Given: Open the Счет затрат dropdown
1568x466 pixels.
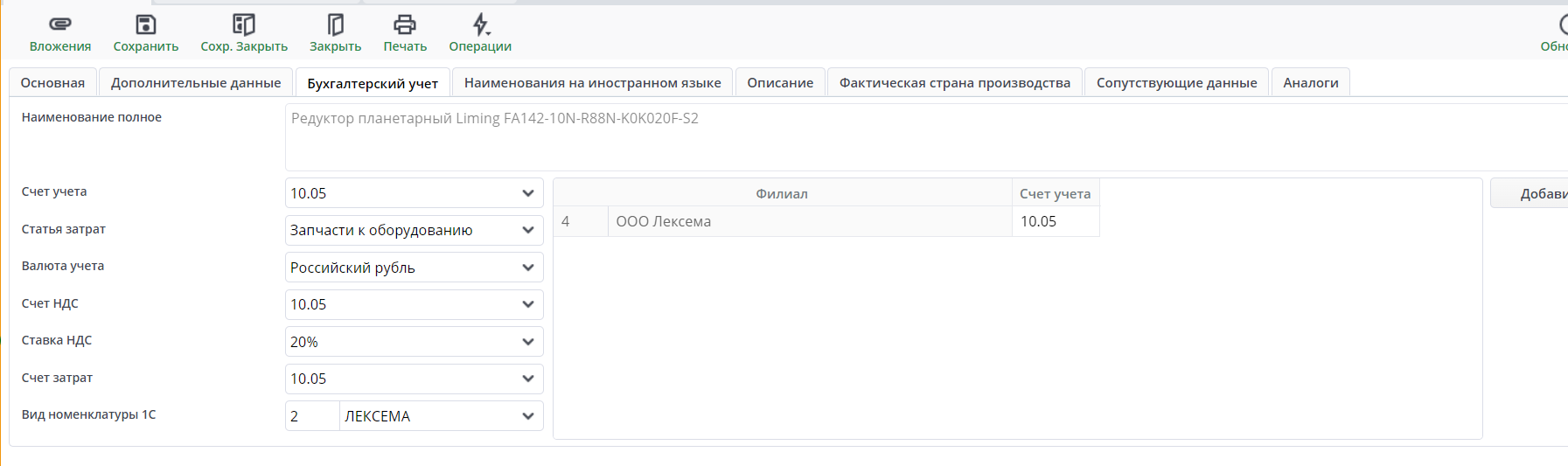Looking at the screenshot, I should click(527, 379).
